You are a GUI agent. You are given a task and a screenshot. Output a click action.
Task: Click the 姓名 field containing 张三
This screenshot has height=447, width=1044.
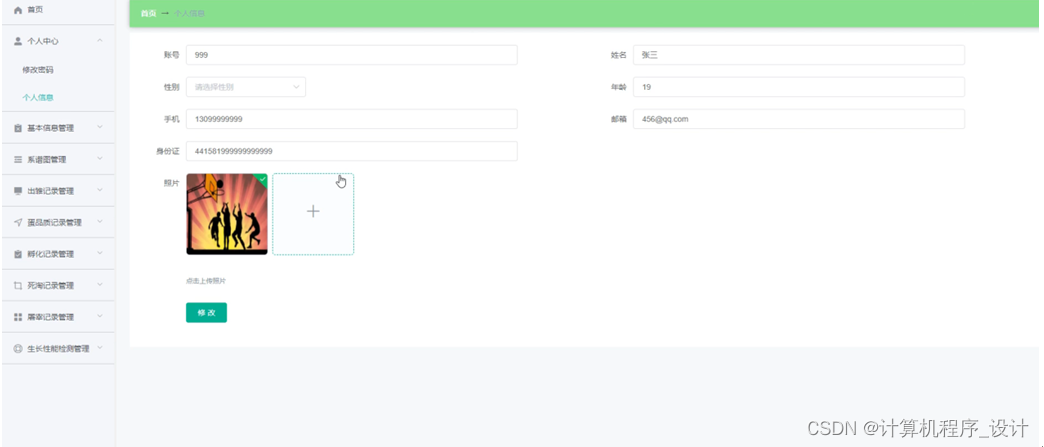[798, 55]
